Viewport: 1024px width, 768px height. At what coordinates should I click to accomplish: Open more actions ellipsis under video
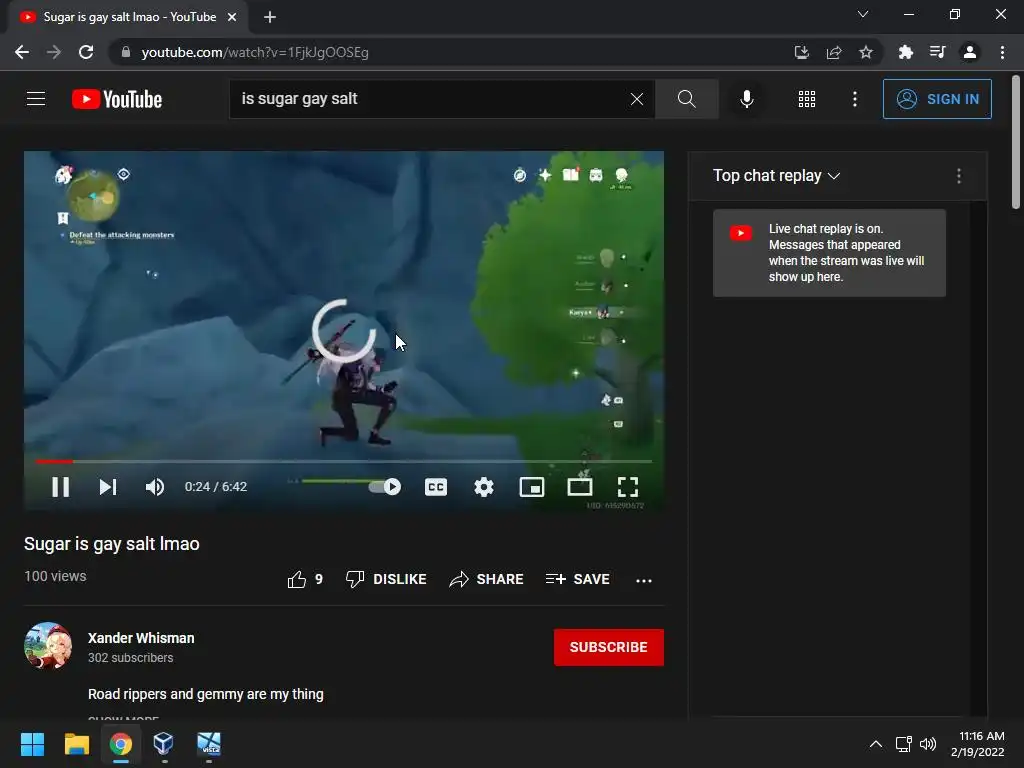point(644,581)
